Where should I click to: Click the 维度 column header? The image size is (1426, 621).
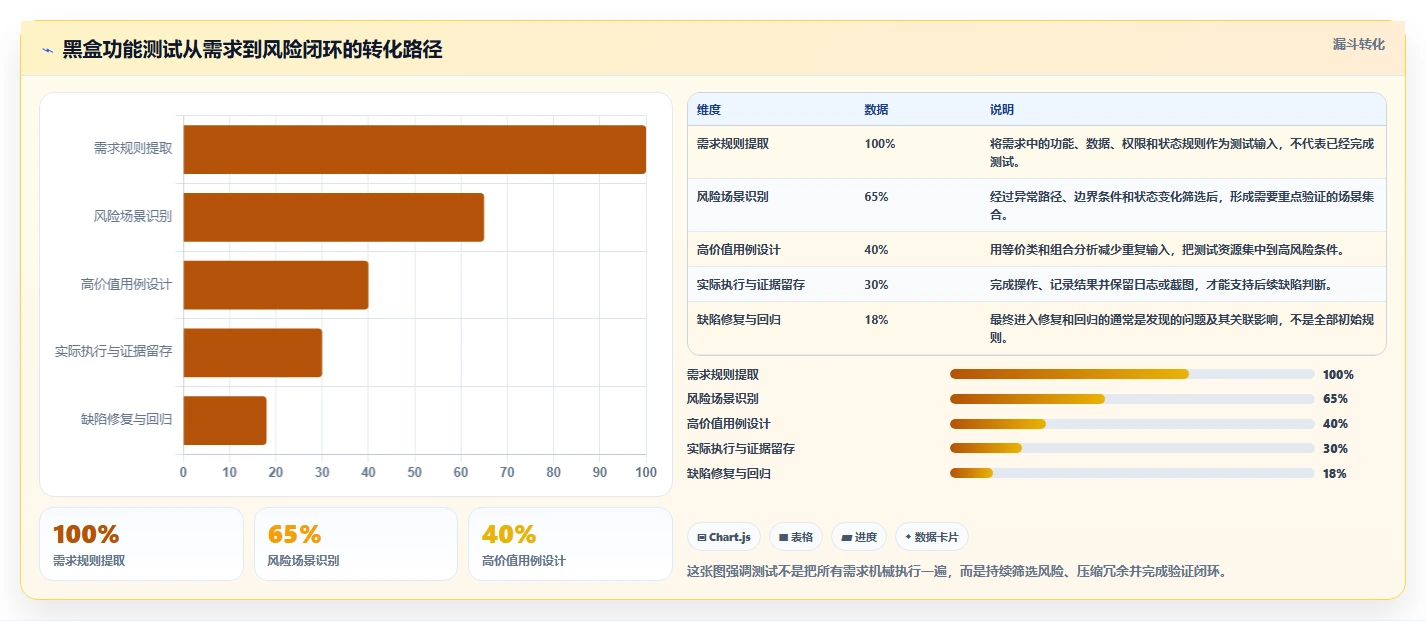click(709, 109)
